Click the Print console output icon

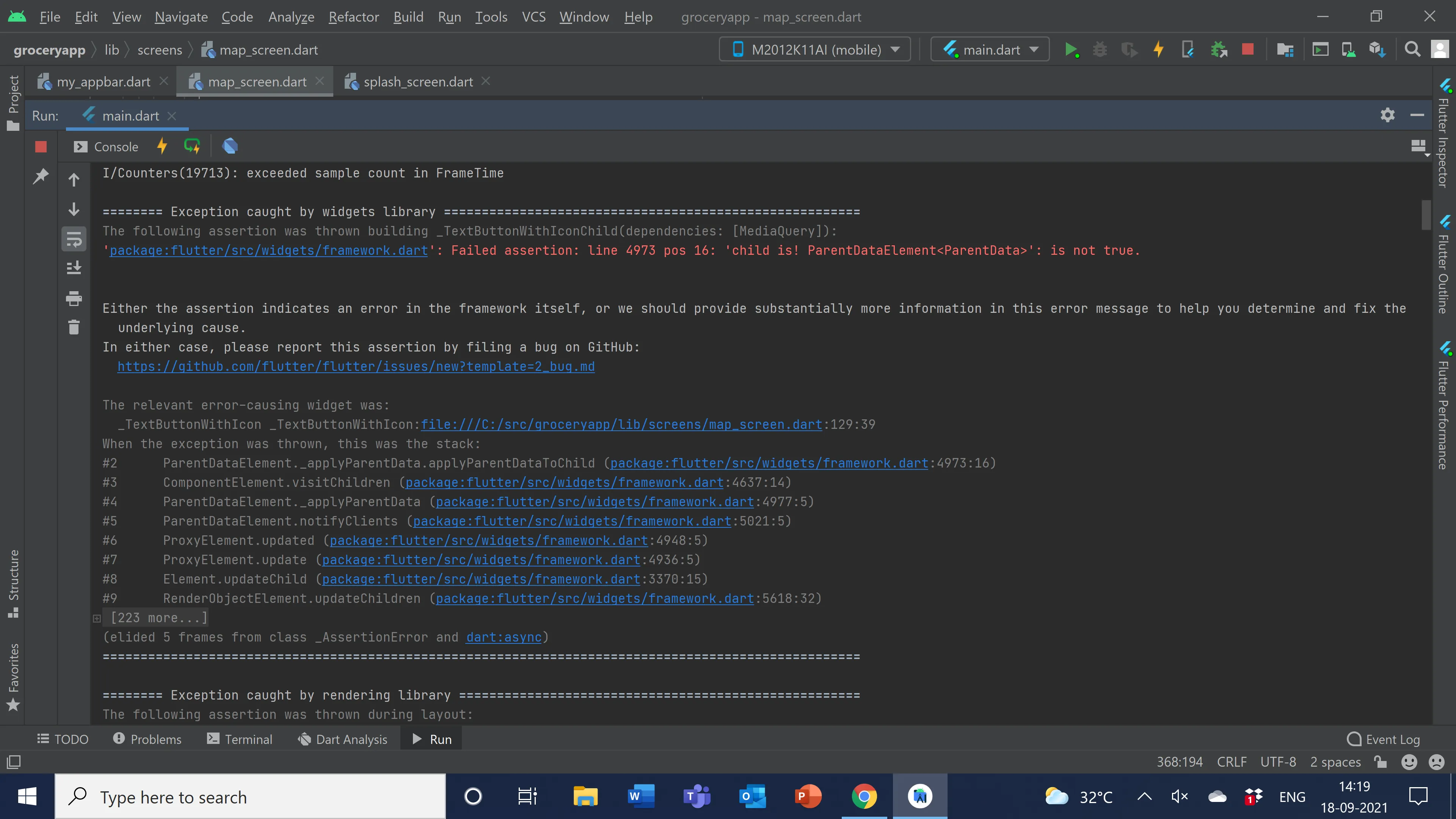coord(74,298)
